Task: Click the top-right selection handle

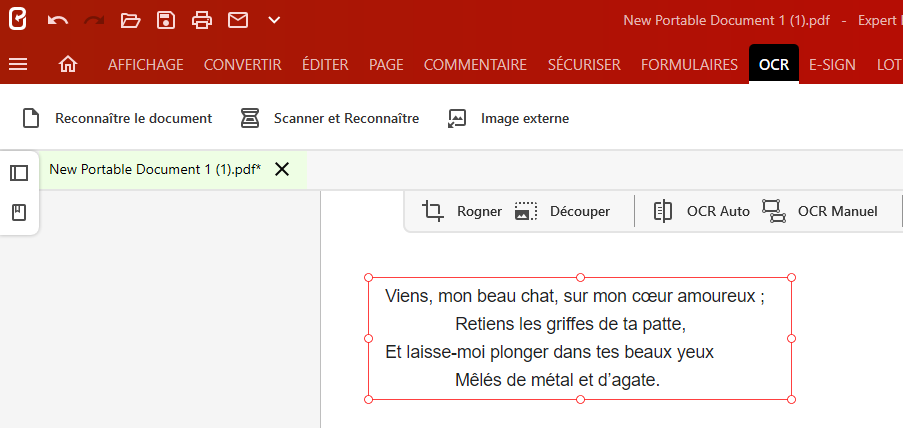Action: click(x=791, y=278)
